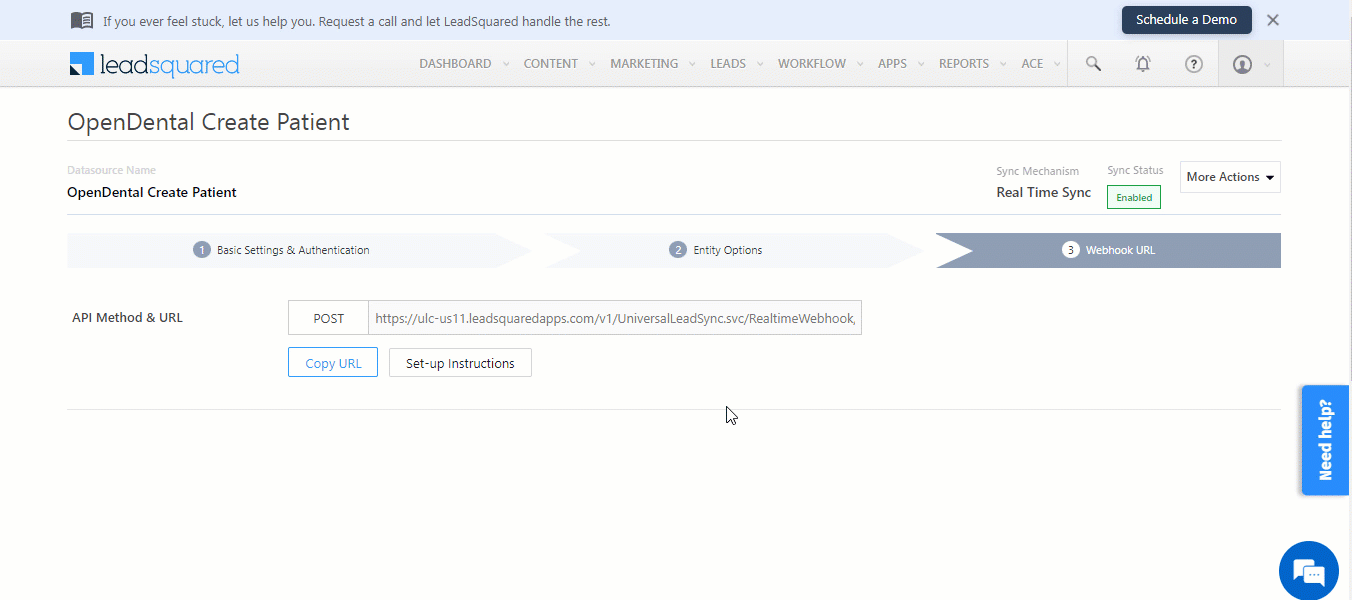The width and height of the screenshot is (1352, 600).
Task: Click the Copy URL button
Action: [333, 363]
